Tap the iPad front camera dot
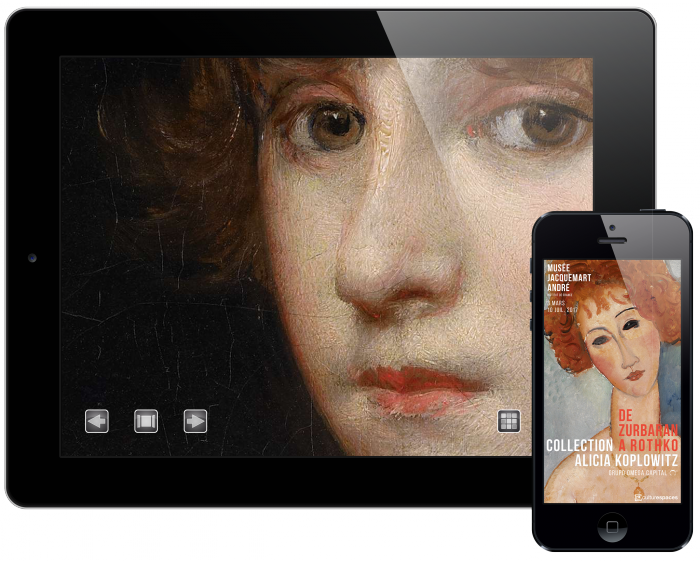Viewport: 700px width, 561px height. (32, 258)
